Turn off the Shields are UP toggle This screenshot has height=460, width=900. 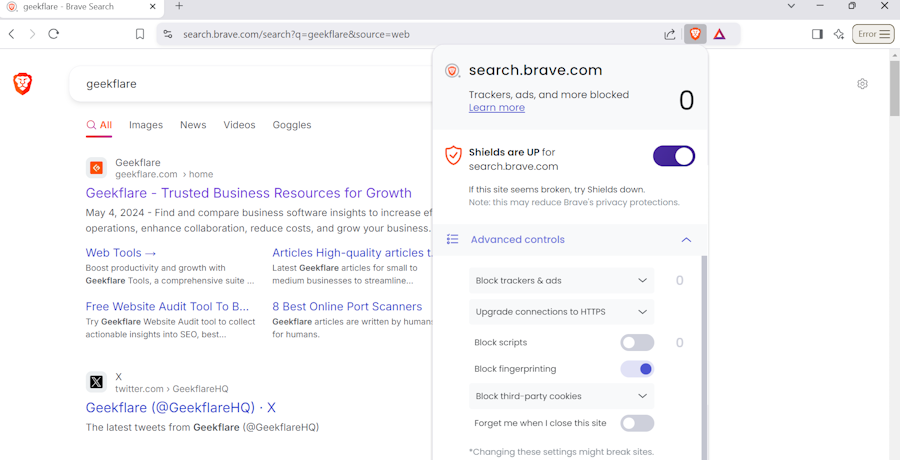(x=674, y=156)
